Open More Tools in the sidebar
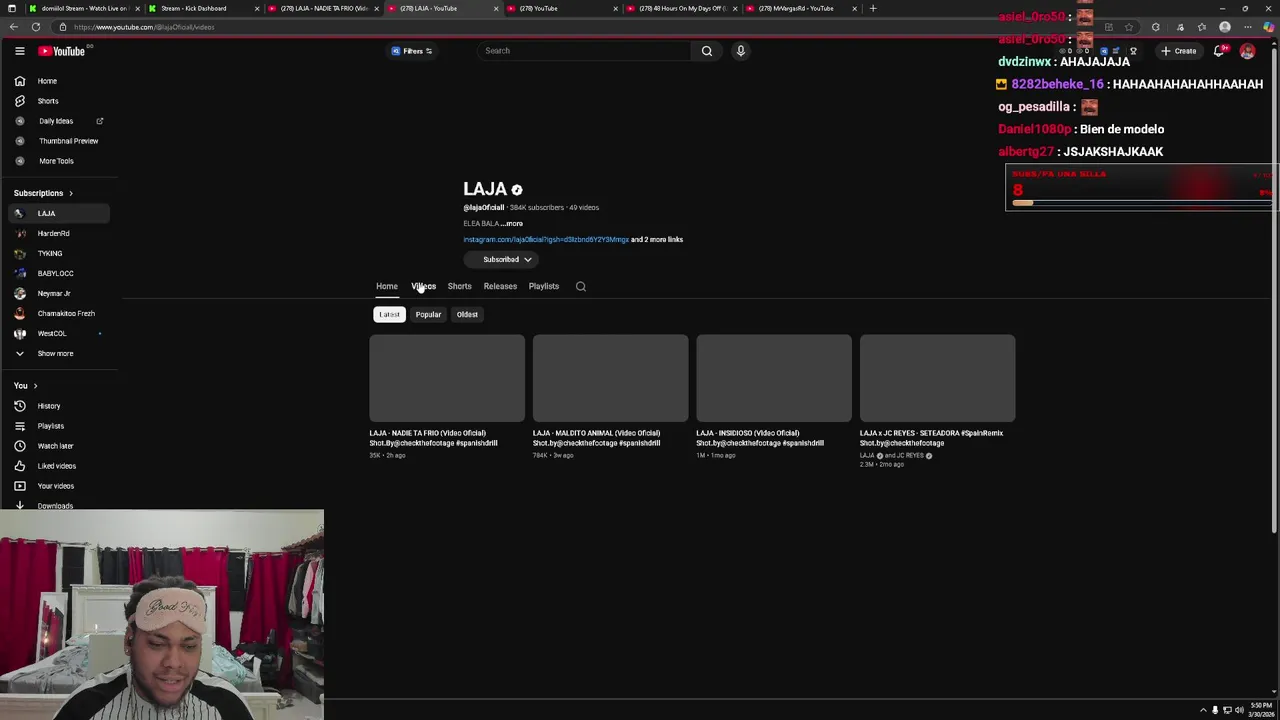Image resolution: width=1280 pixels, height=720 pixels. tap(57, 161)
